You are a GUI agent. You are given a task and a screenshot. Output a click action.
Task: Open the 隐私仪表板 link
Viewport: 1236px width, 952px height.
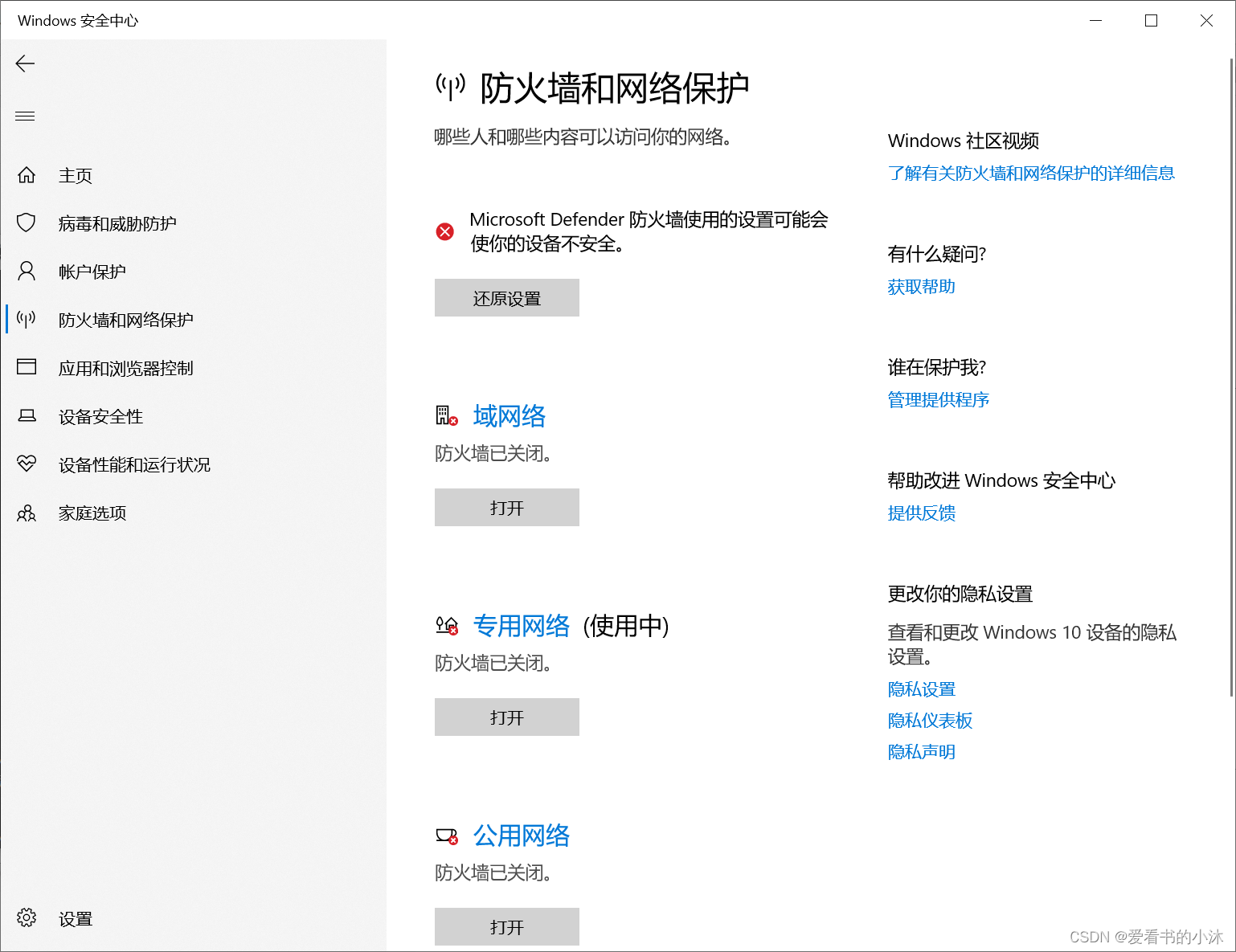click(x=931, y=721)
